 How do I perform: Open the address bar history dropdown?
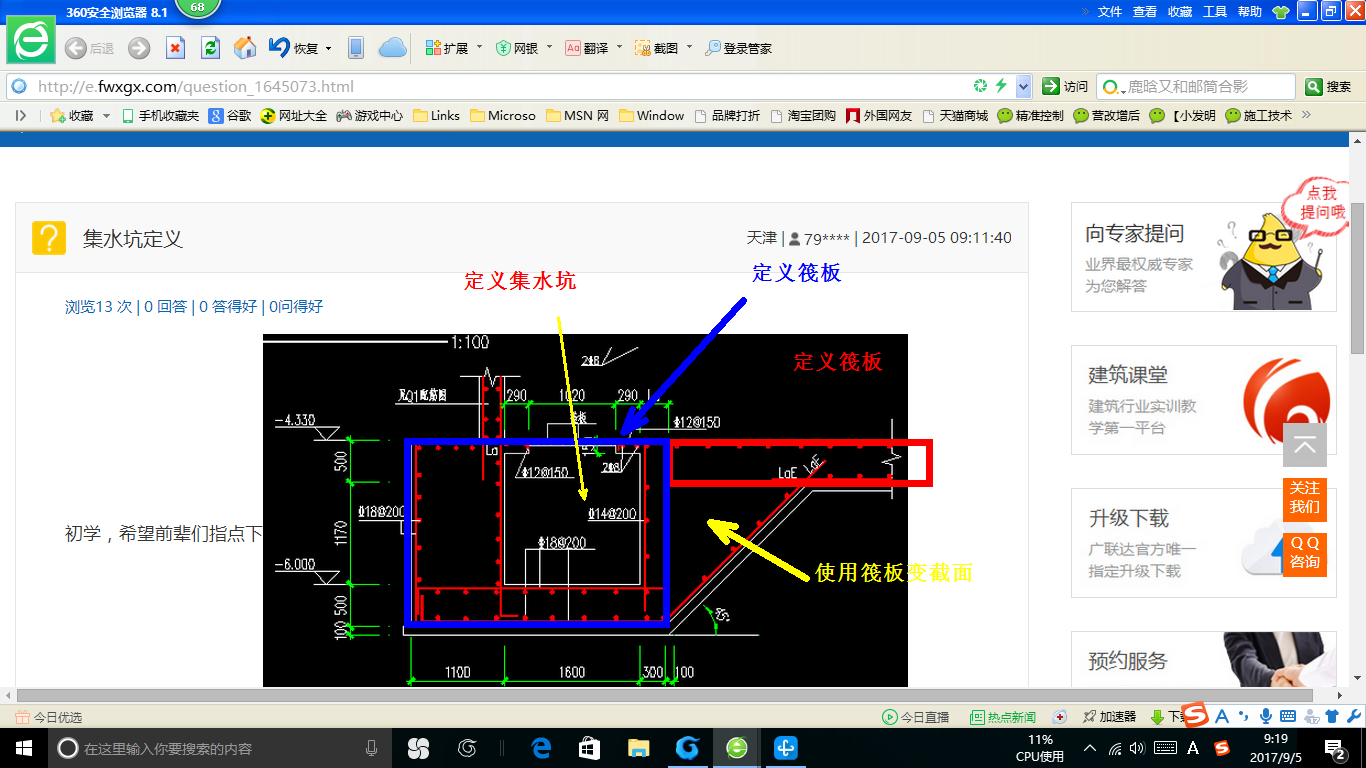(1023, 86)
